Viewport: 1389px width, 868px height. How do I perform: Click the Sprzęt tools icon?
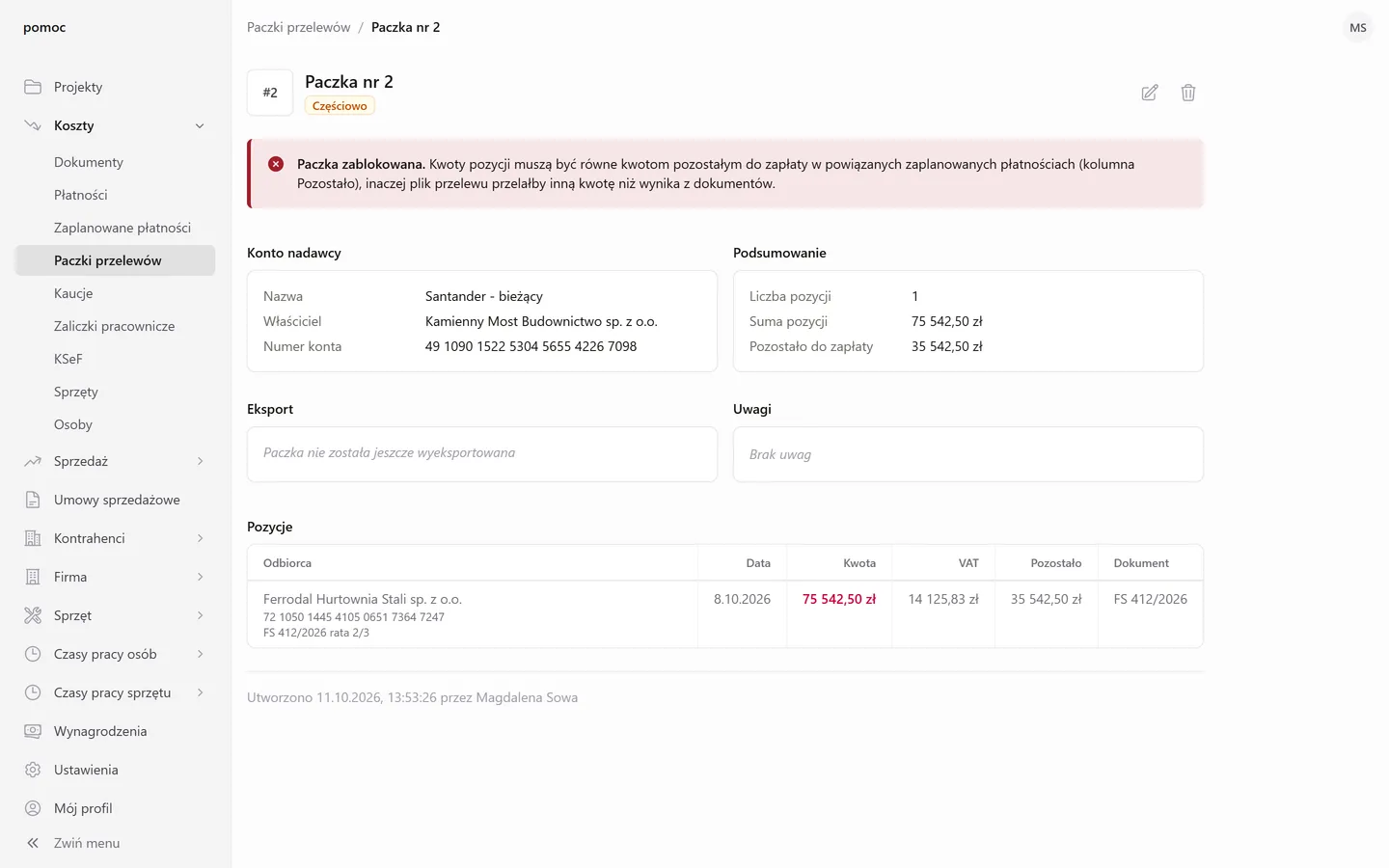tap(33, 615)
